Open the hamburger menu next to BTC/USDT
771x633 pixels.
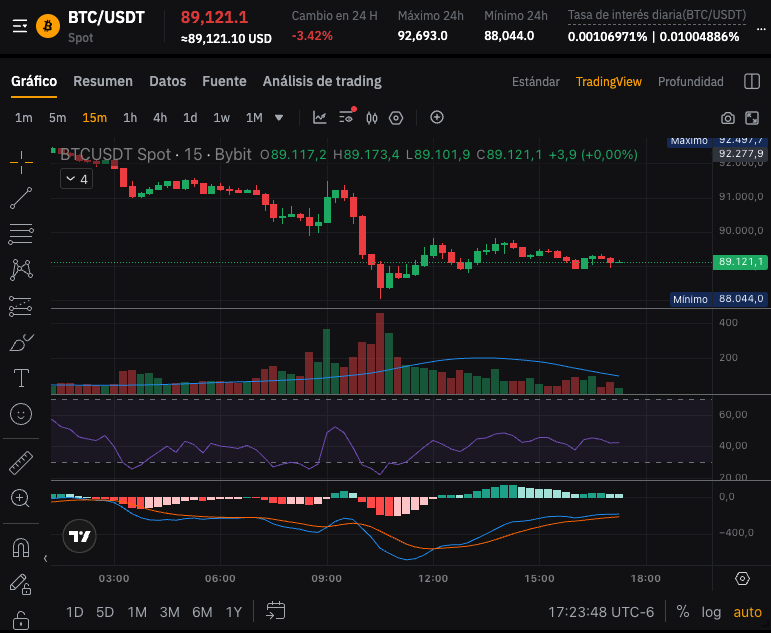pos(20,26)
